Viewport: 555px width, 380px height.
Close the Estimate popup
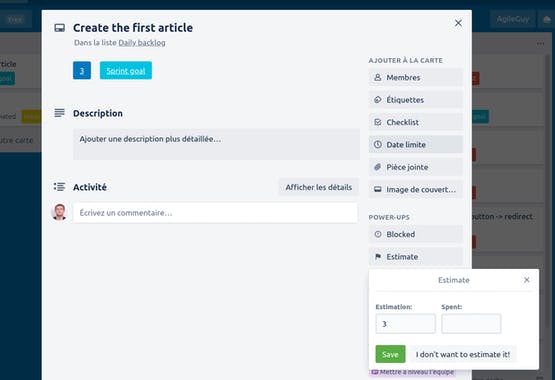(x=526, y=280)
